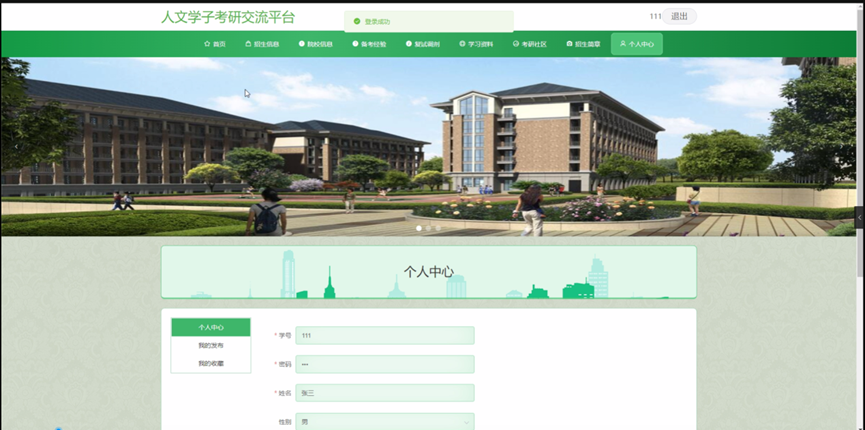Click into the 密码 password field
Screen dimensions: 865x430
(x=385, y=364)
